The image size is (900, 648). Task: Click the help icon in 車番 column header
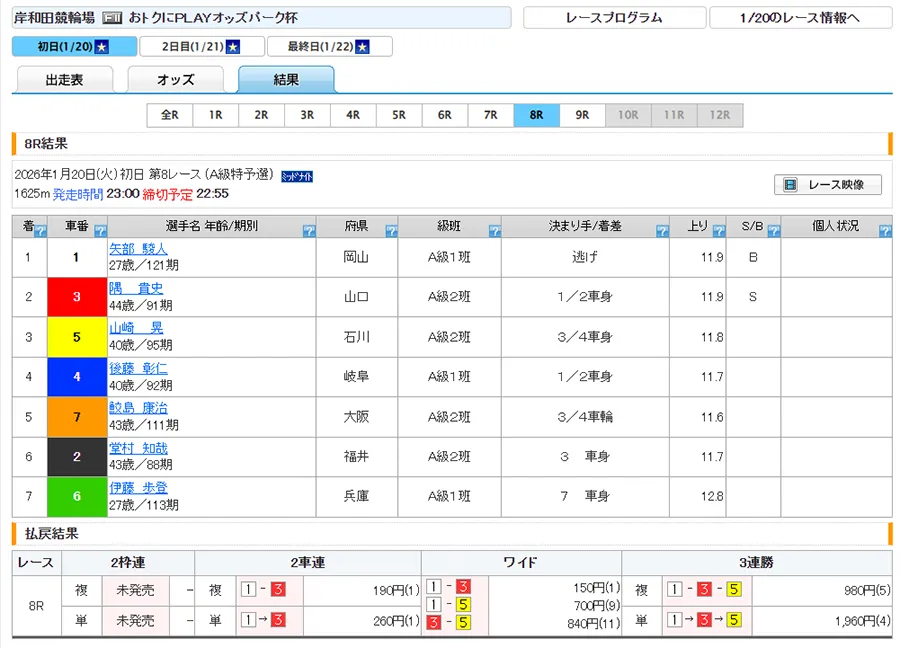point(101,231)
